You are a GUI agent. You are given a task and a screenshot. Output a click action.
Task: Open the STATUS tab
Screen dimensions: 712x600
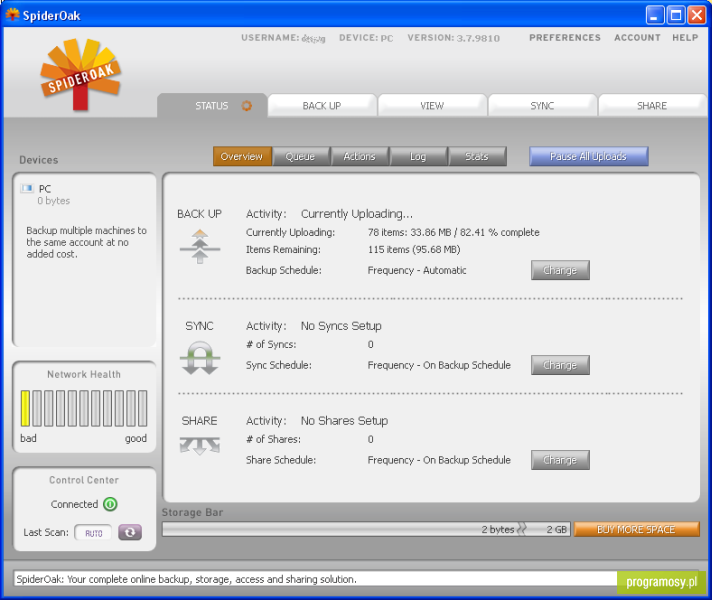[x=212, y=105]
